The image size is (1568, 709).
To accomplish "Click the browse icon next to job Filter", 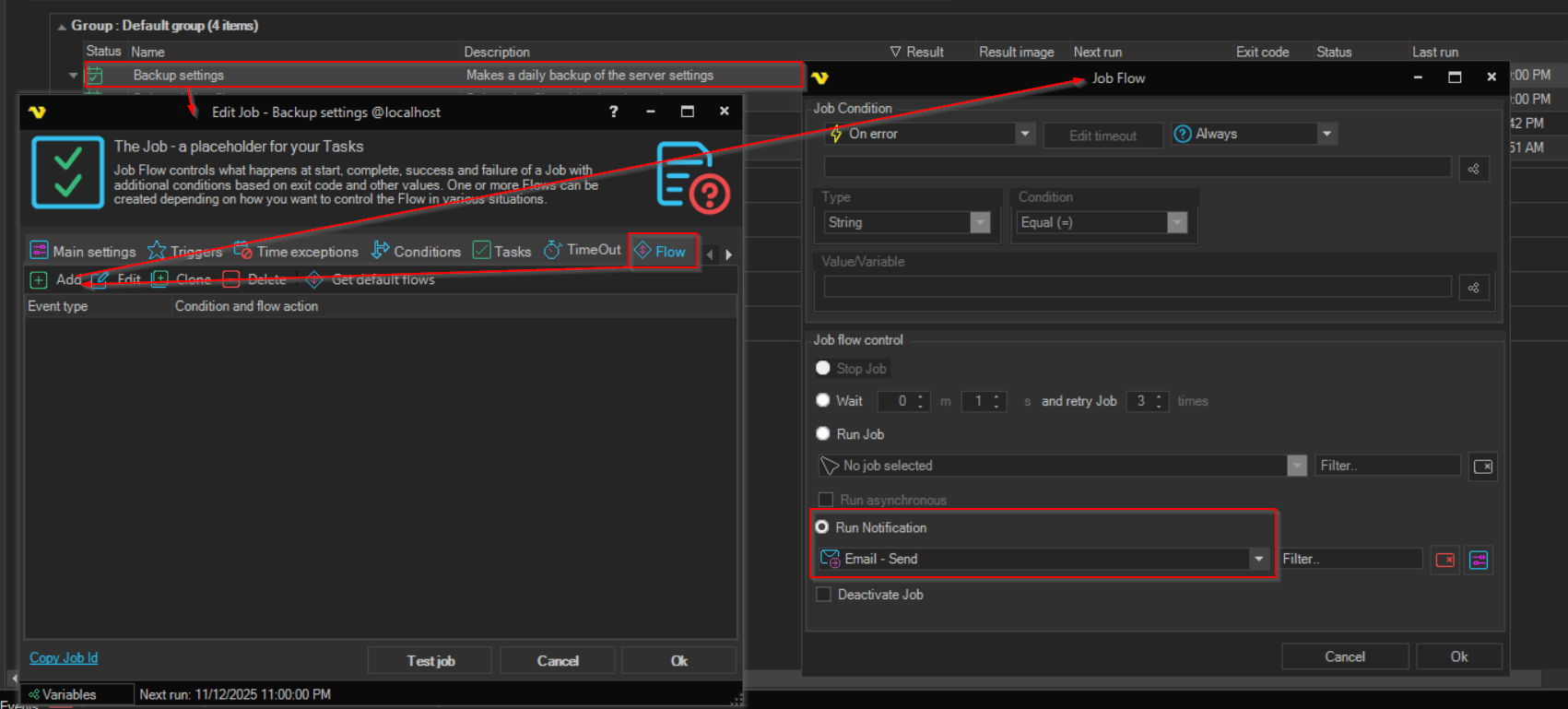I will (x=1482, y=467).
